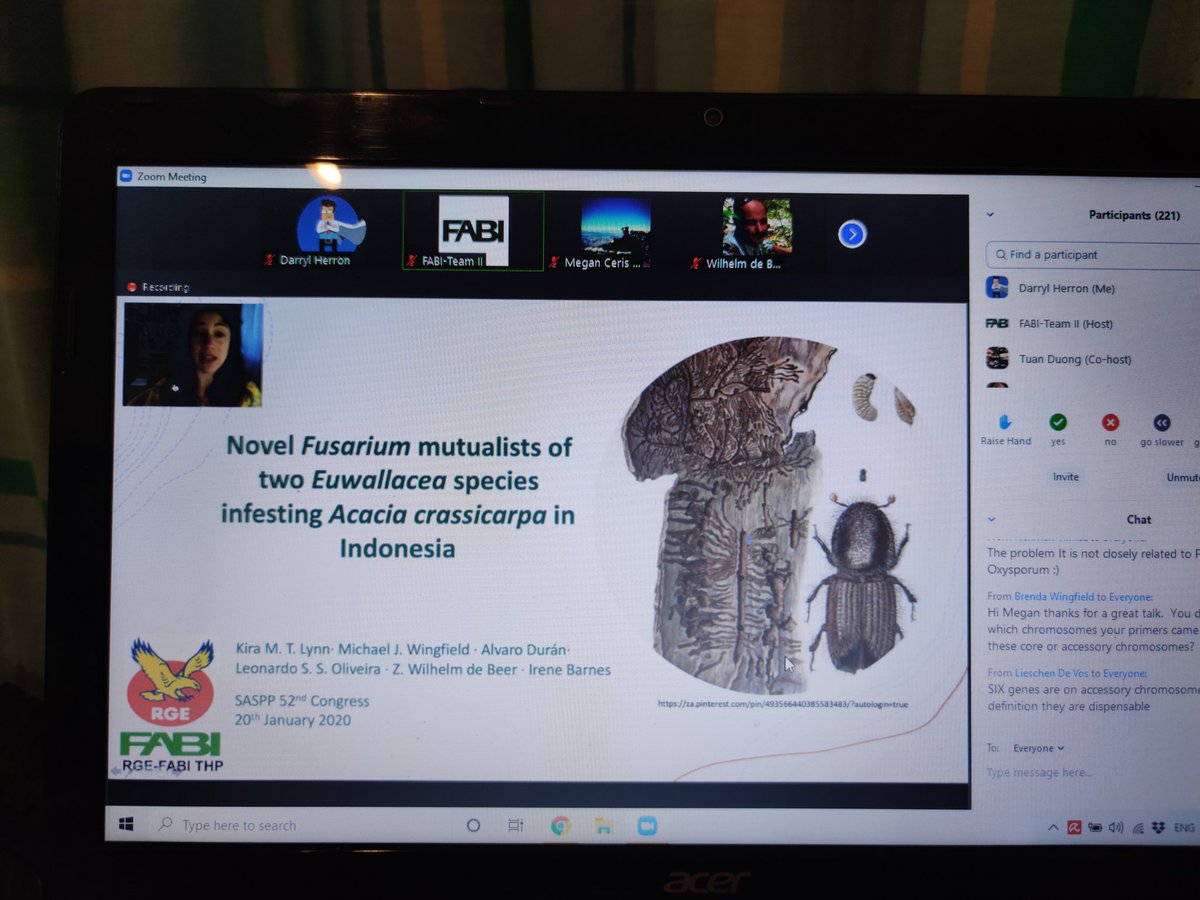Click the blue arrow to view more participants
The height and width of the screenshot is (900, 1200).
coord(851,234)
